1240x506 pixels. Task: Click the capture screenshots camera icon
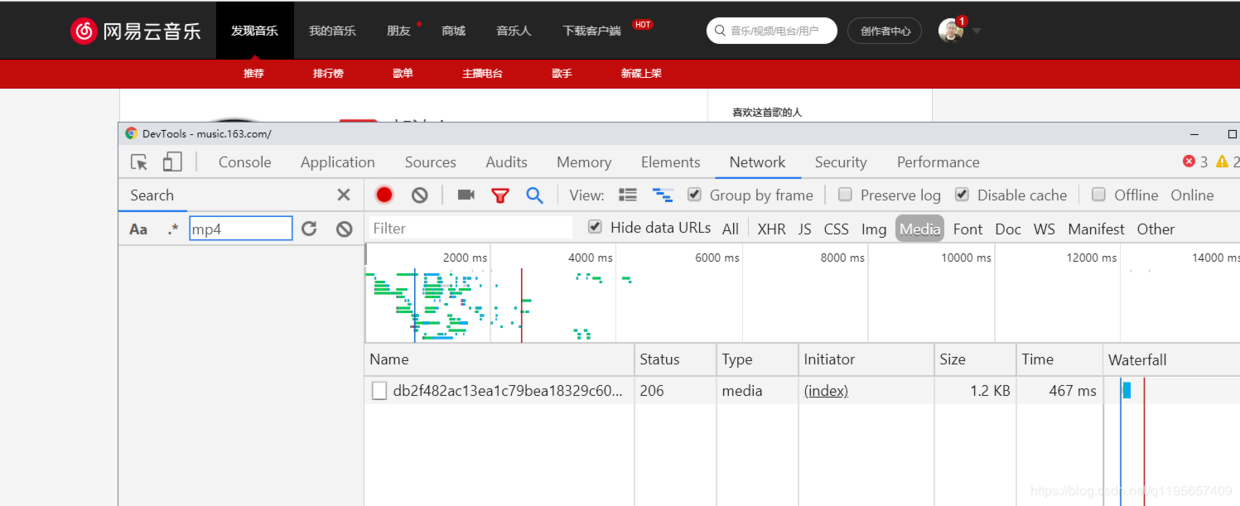(466, 195)
